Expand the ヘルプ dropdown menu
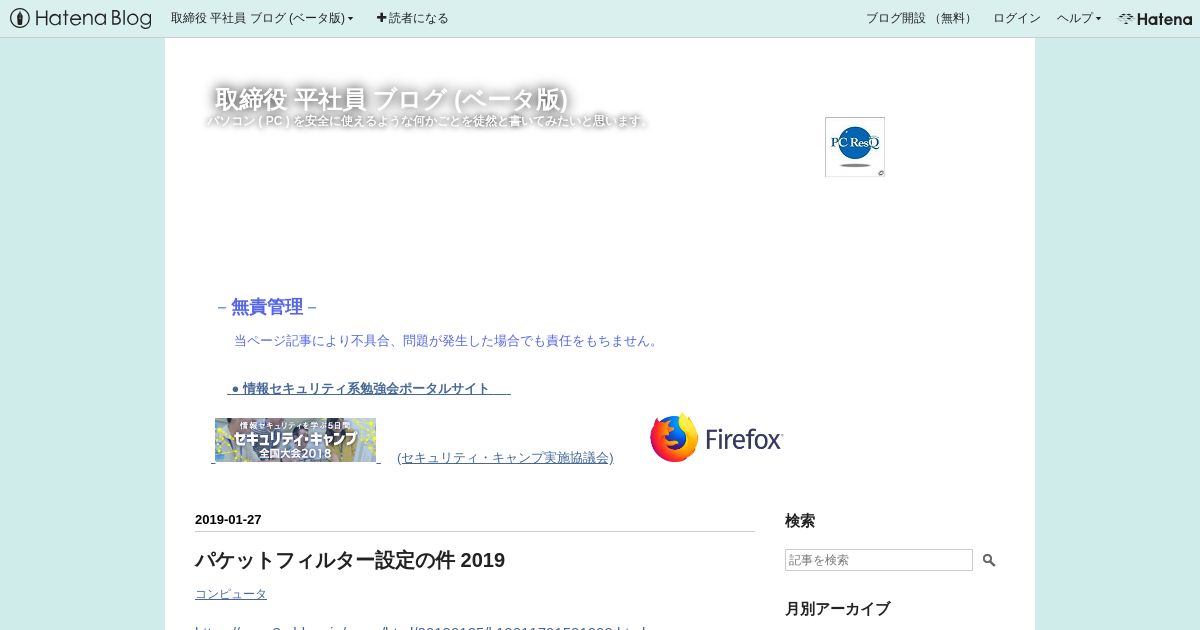The height and width of the screenshot is (630, 1200). coord(1079,18)
